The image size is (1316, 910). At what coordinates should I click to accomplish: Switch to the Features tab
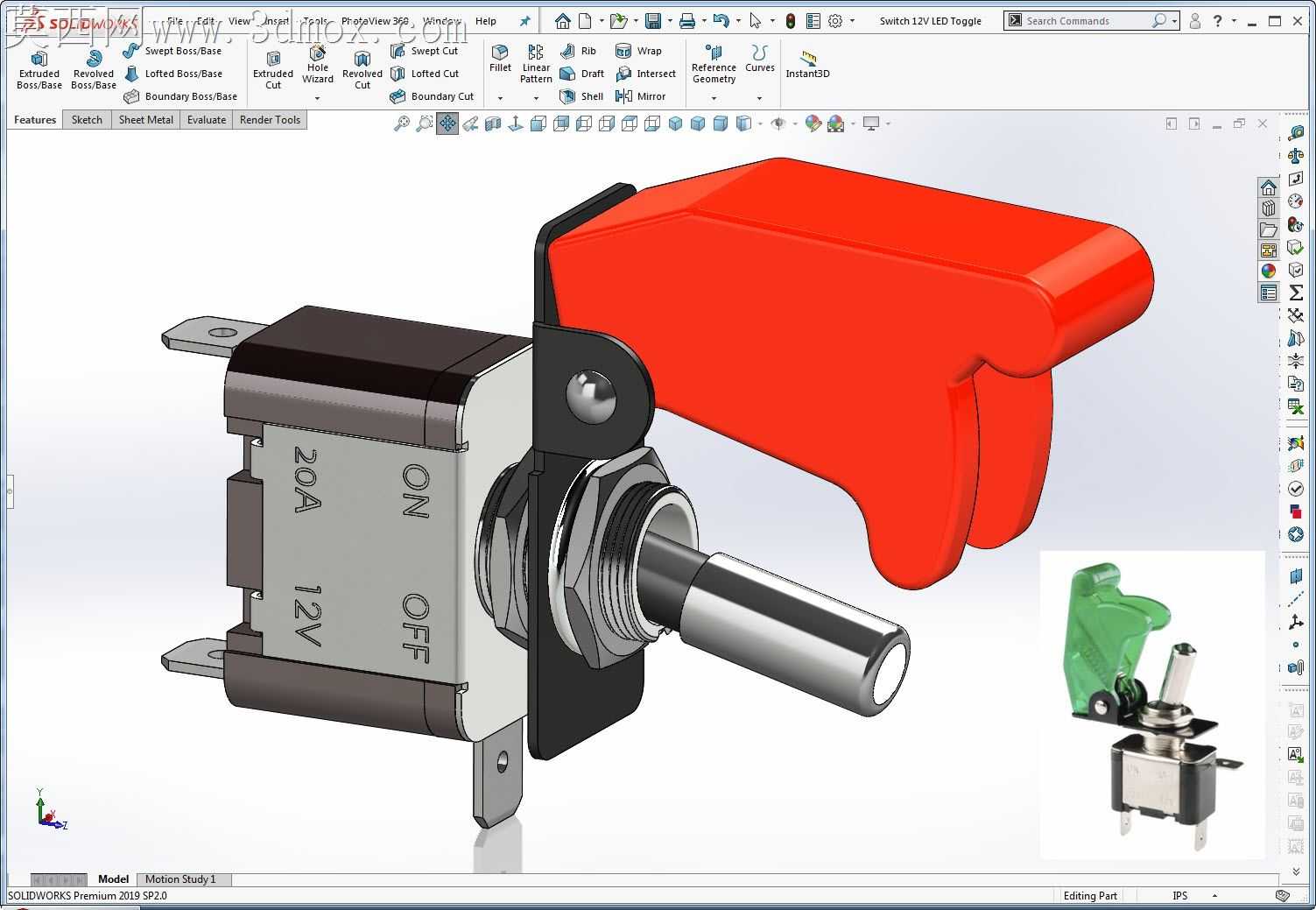tap(35, 120)
